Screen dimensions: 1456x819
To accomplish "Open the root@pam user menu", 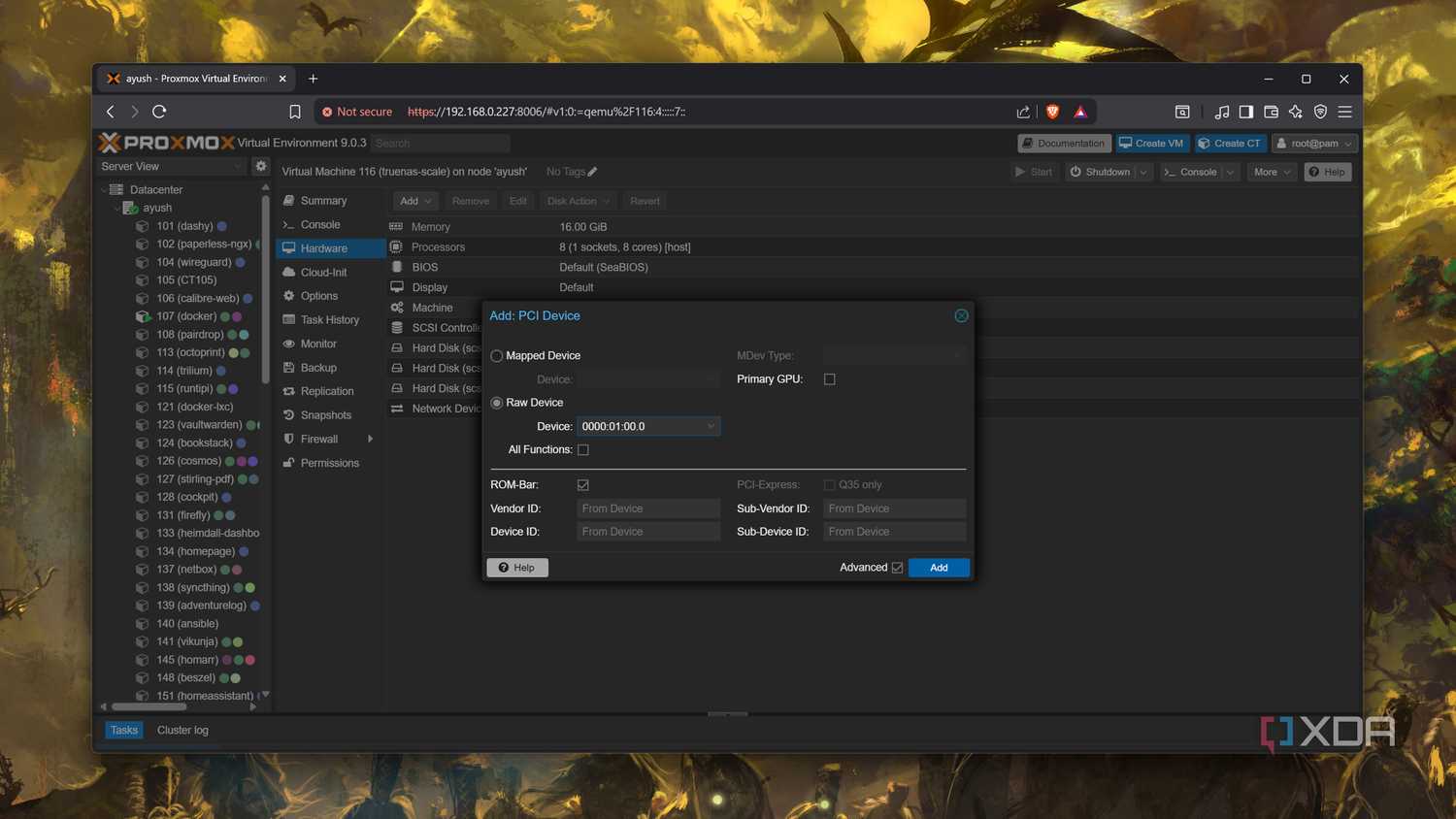I will [x=1314, y=144].
